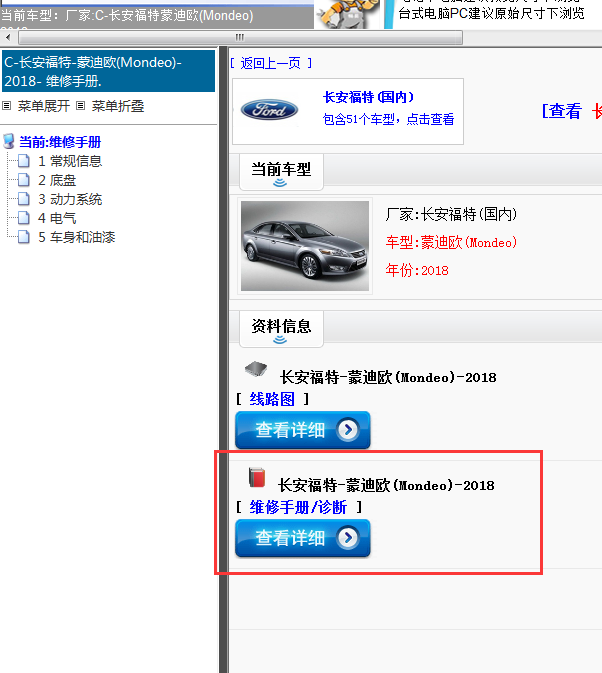Screen dimensions: 602x673
Task: Click the computer icon beside 当前:维修手册
Action: click(x=9, y=141)
